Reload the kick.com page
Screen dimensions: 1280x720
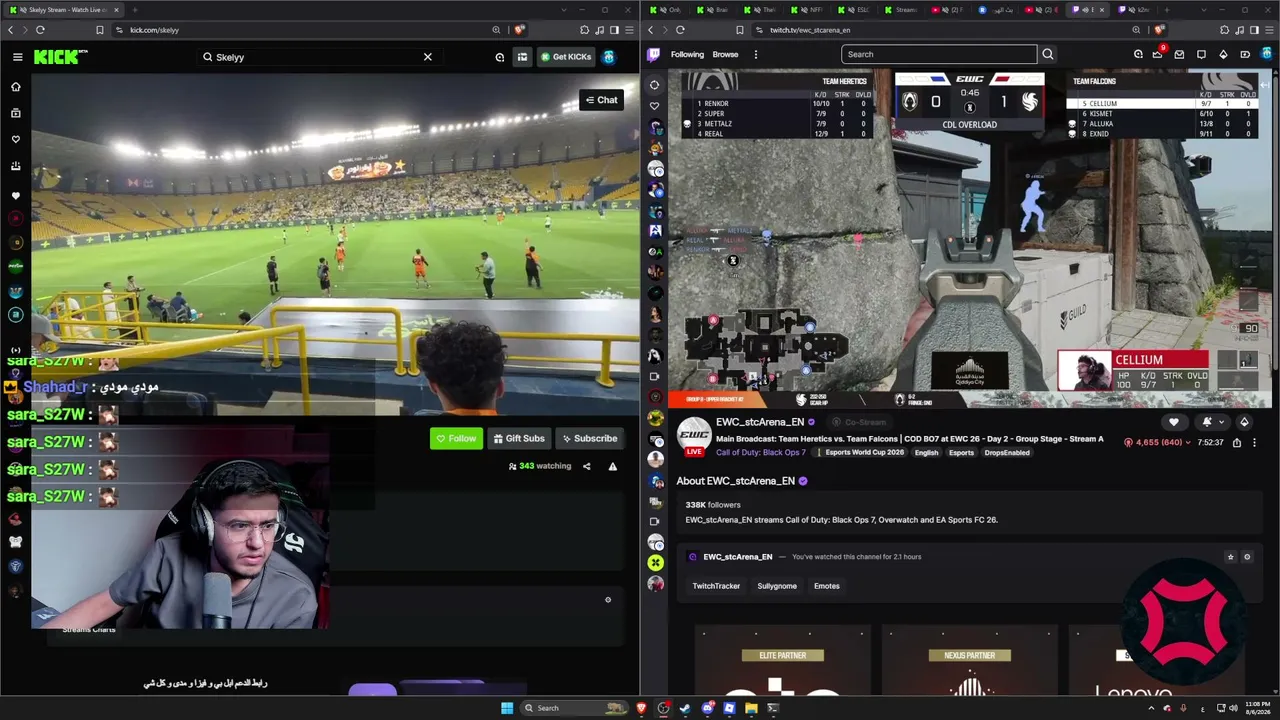(x=40, y=30)
